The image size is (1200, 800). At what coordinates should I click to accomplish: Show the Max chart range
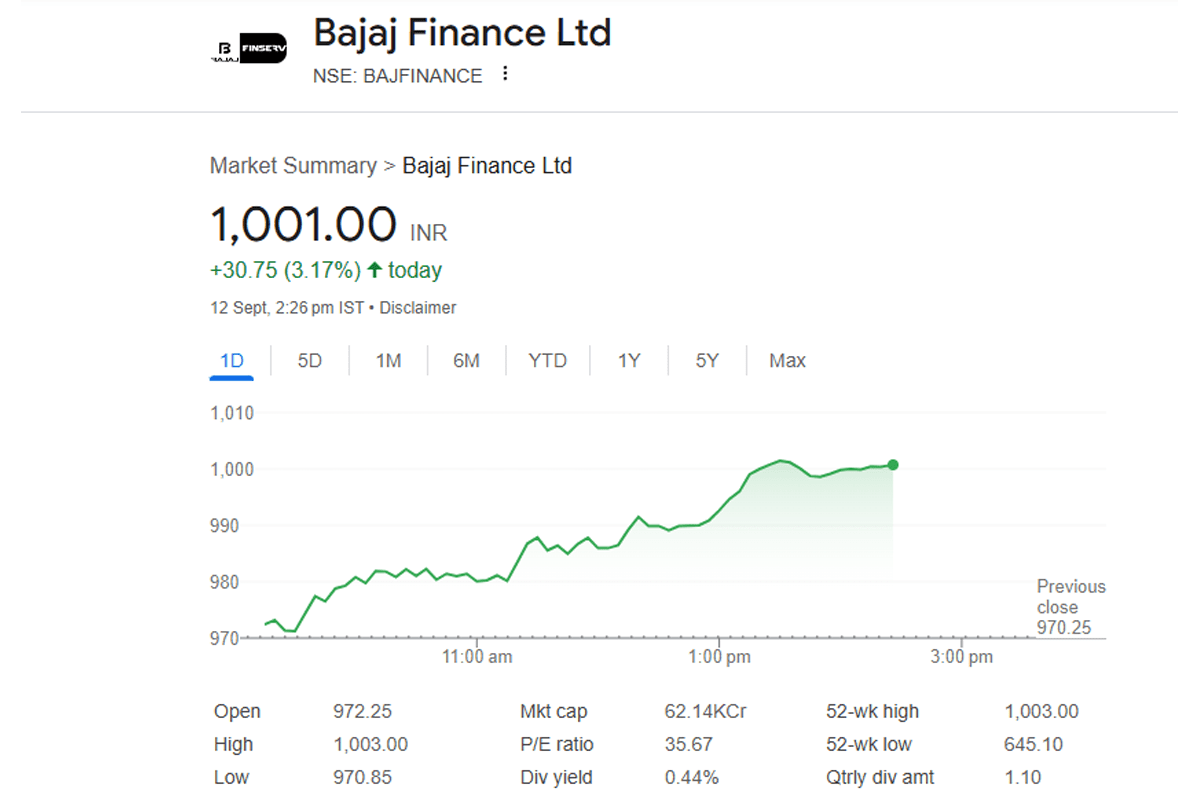(787, 361)
